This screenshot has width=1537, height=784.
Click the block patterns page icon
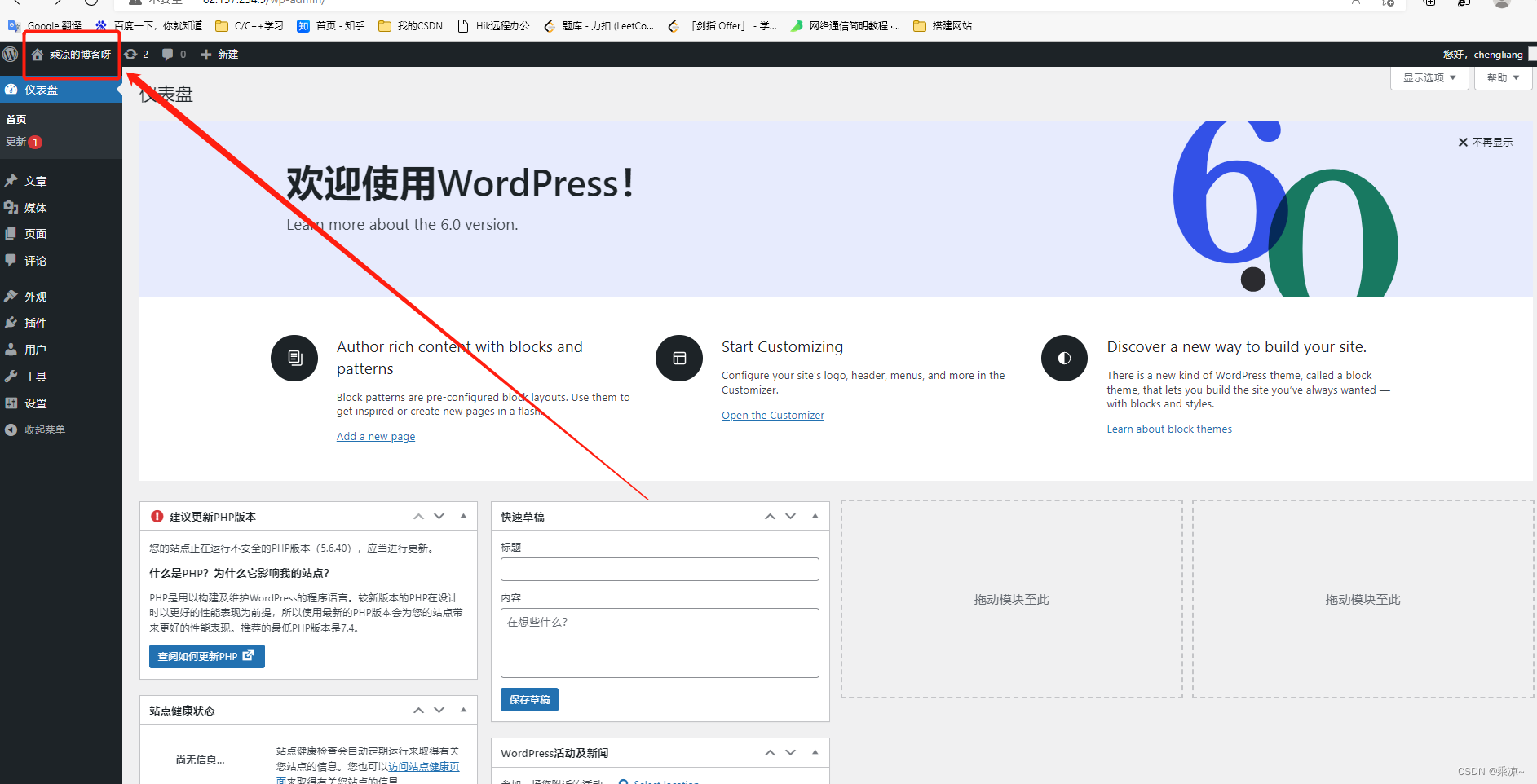click(x=294, y=358)
